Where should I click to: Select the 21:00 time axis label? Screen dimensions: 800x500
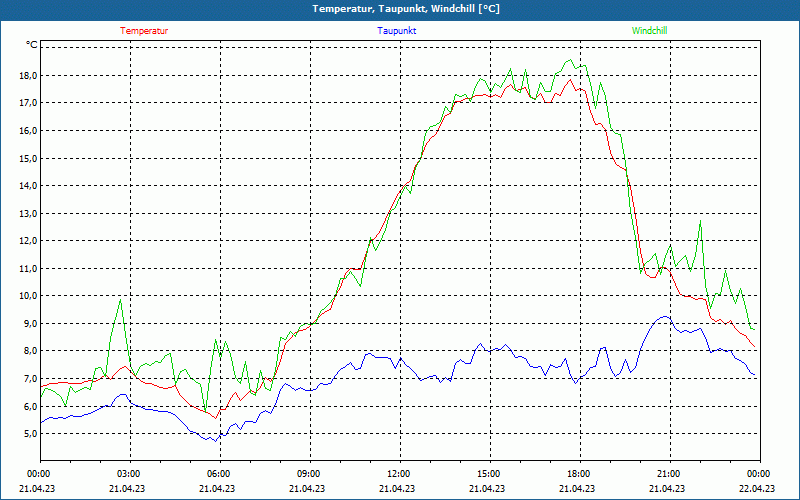click(x=669, y=474)
